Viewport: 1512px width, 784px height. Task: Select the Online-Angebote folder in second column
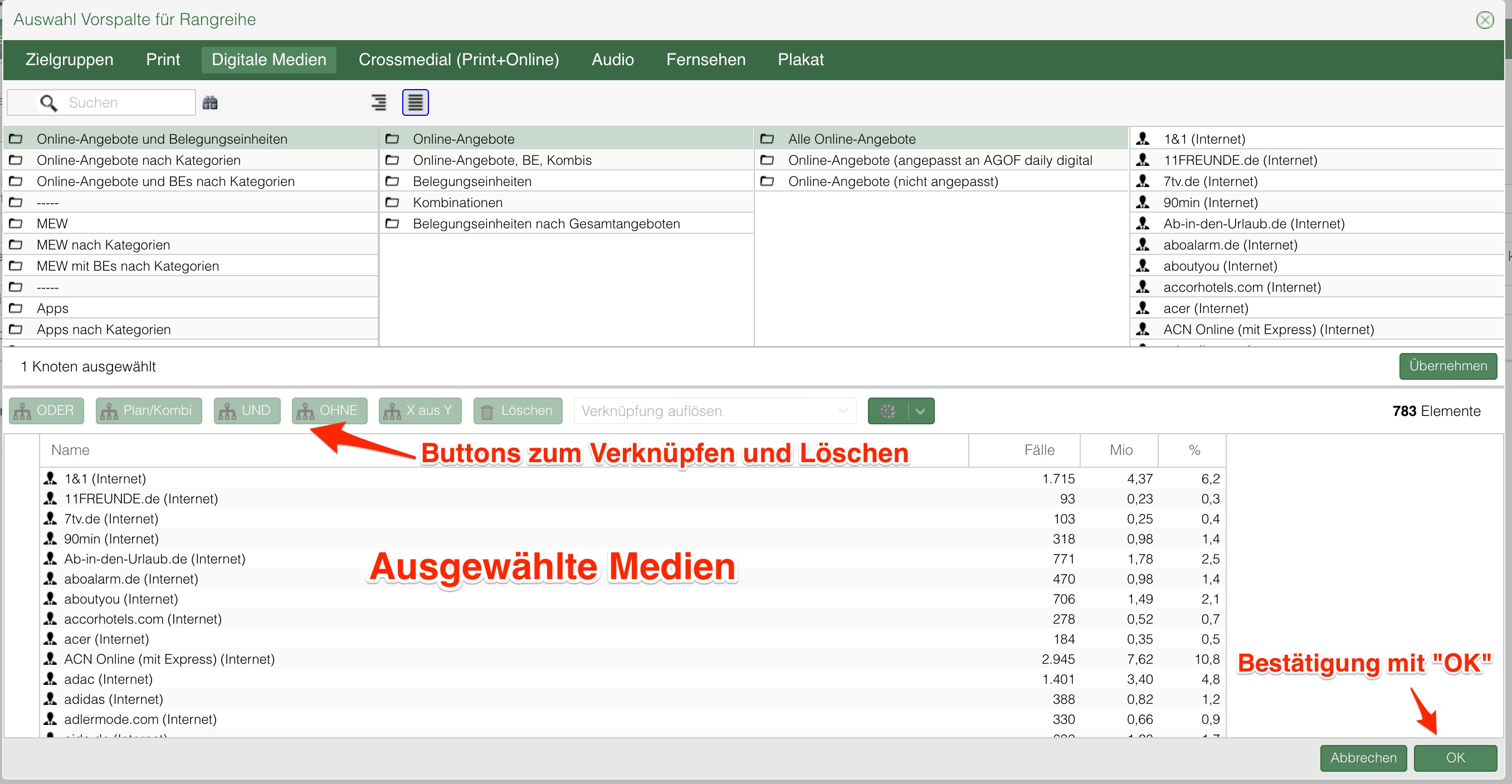pos(567,139)
